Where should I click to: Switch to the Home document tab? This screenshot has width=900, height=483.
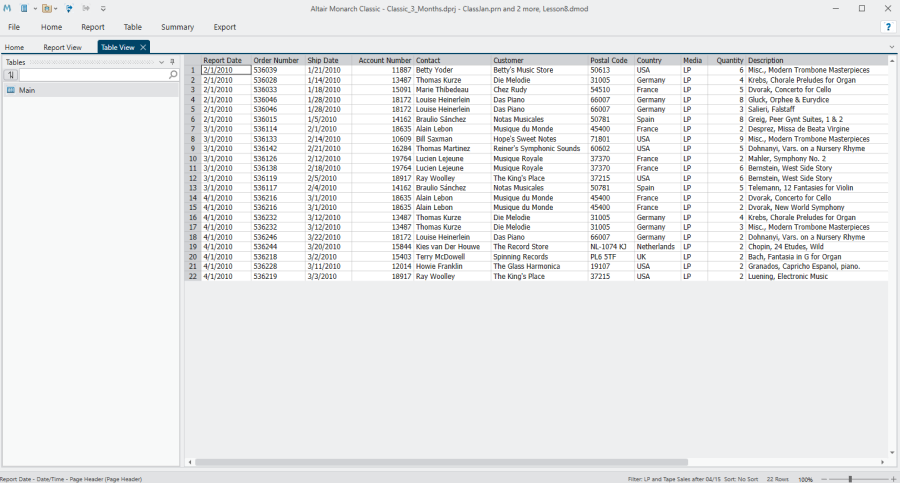click(x=14, y=48)
